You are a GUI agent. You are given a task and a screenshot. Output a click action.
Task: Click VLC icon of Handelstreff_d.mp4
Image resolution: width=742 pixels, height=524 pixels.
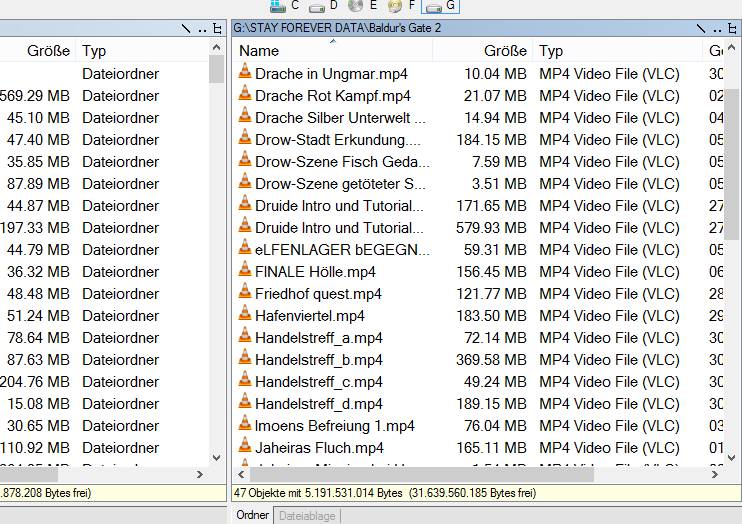(x=245, y=401)
